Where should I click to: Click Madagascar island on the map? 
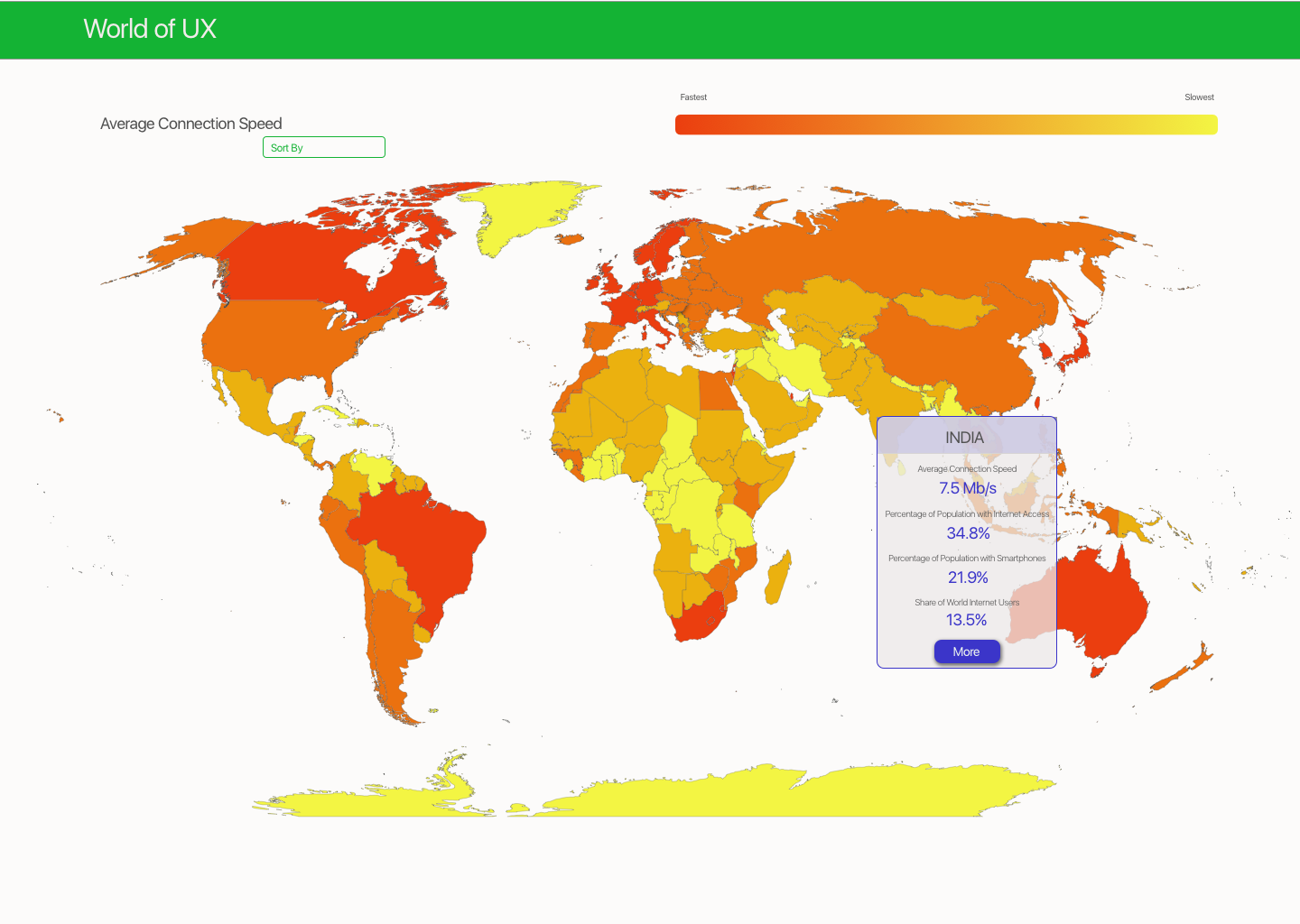776,577
